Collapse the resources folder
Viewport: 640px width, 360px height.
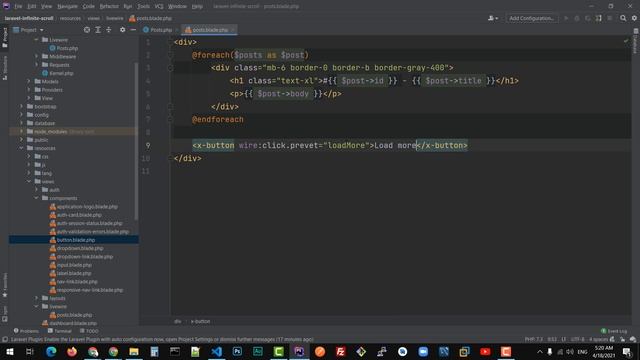22,148
